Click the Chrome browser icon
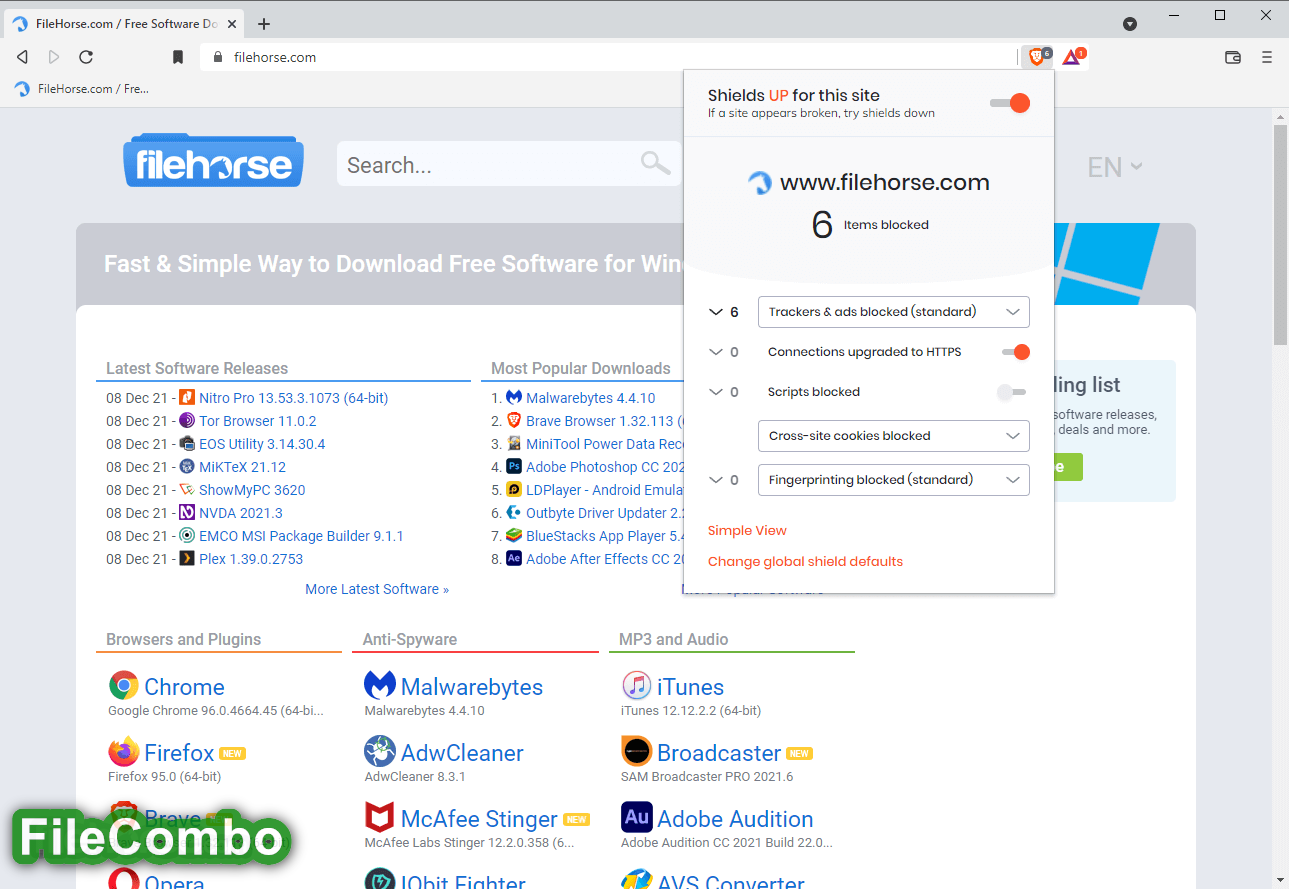1289x889 pixels. [124, 686]
